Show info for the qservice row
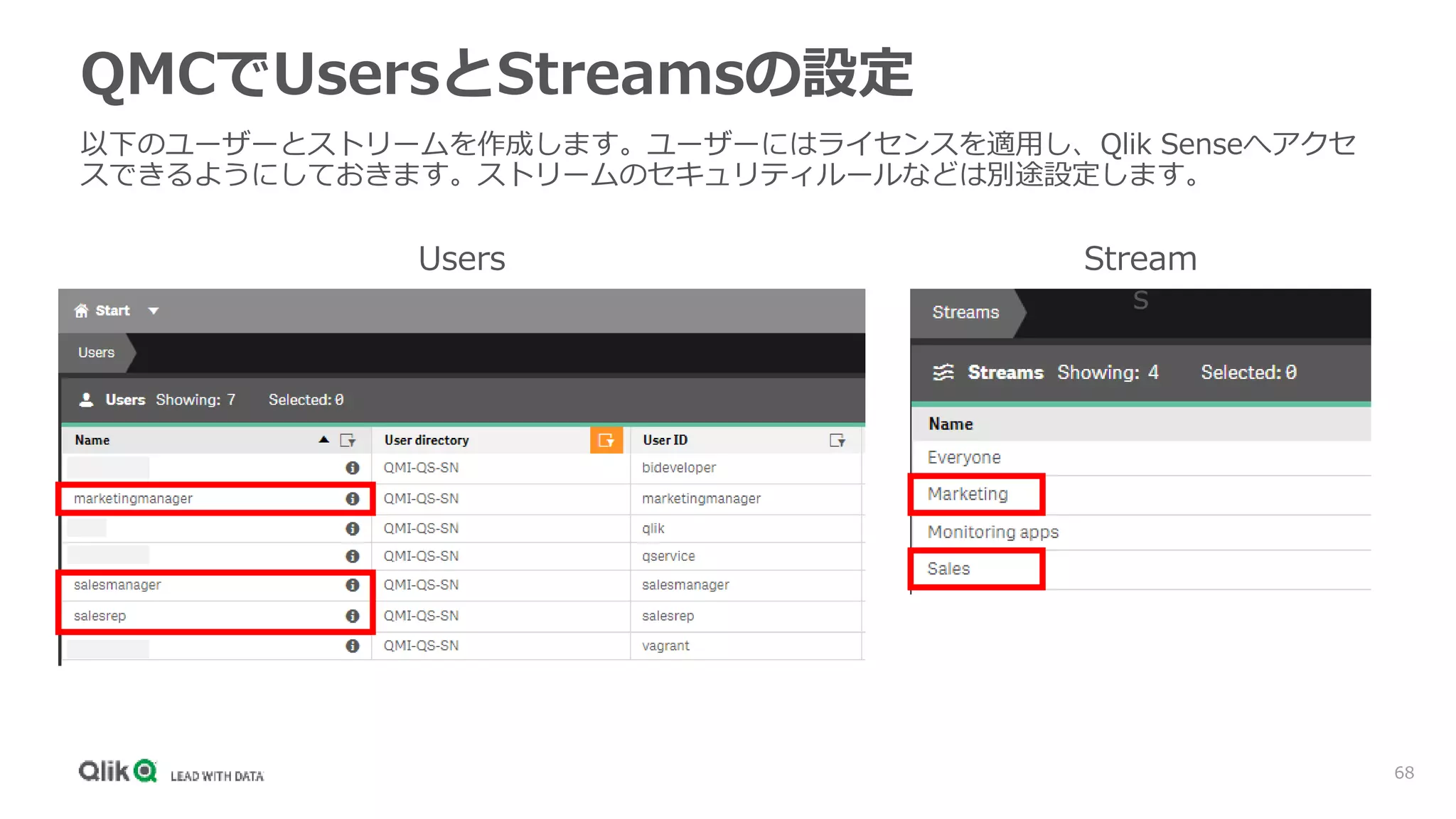Viewport: 1456px width, 819px height. click(353, 556)
